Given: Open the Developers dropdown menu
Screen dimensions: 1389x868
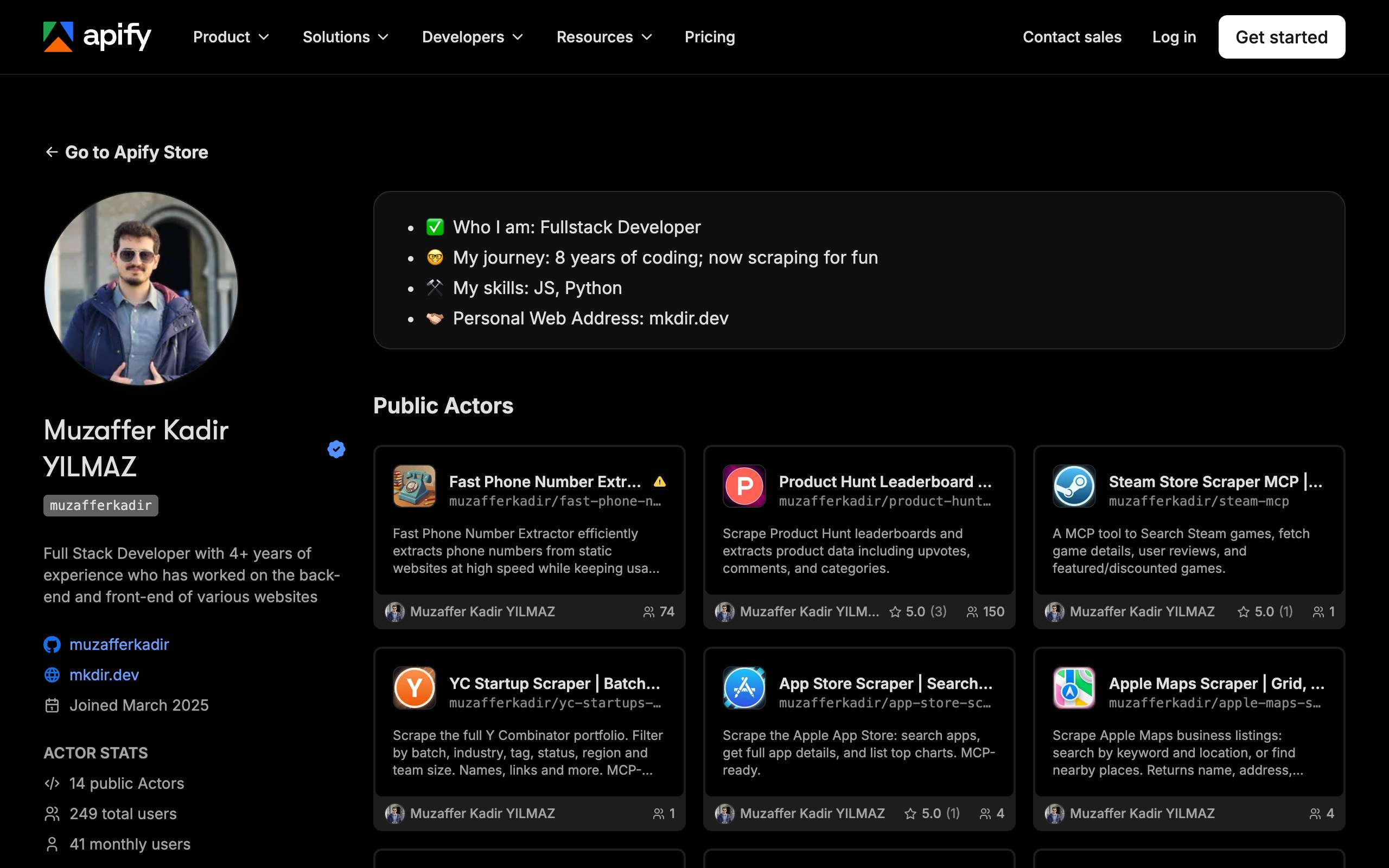Looking at the screenshot, I should click(x=473, y=37).
